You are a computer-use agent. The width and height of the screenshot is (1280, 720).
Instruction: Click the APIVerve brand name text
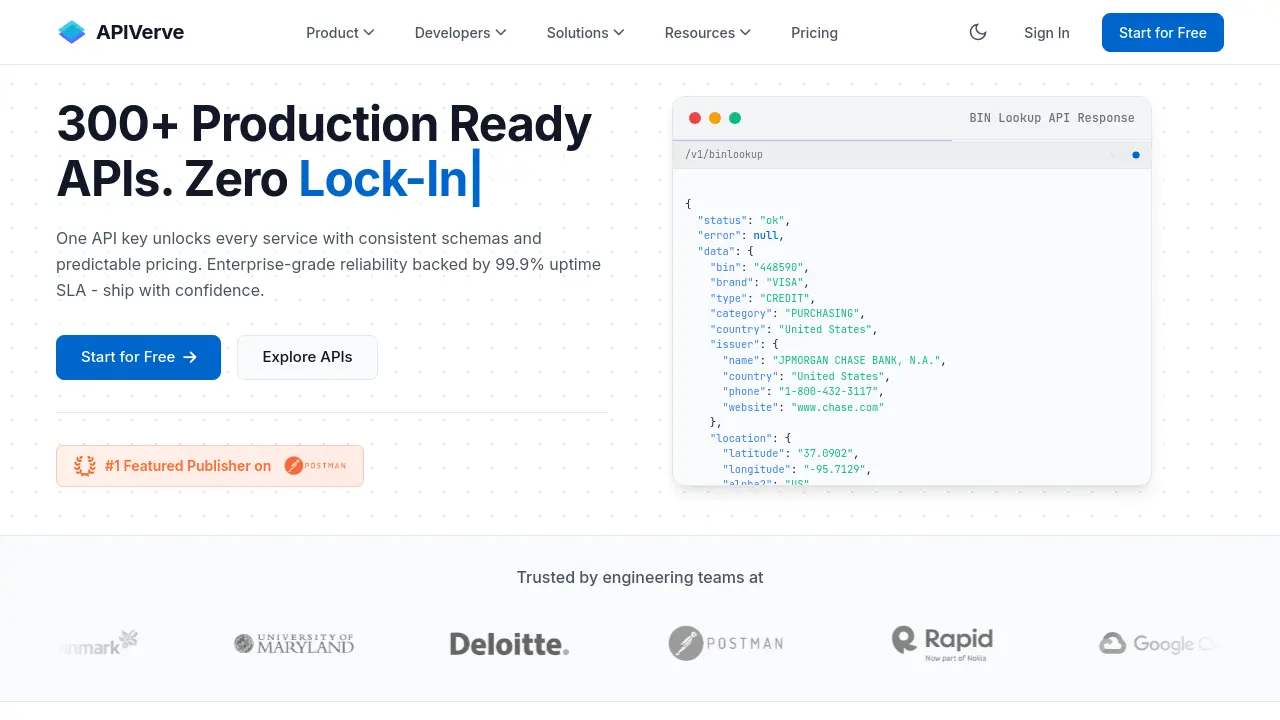(140, 32)
